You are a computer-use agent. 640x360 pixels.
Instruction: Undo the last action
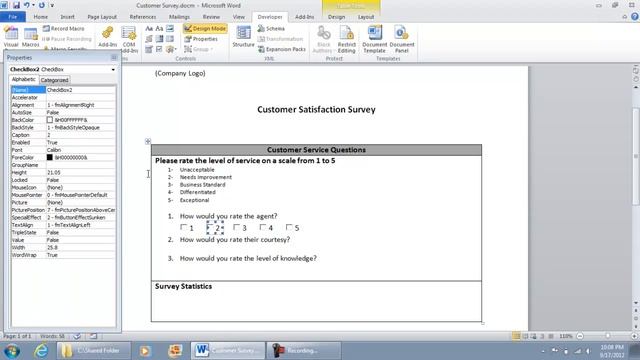27,5
